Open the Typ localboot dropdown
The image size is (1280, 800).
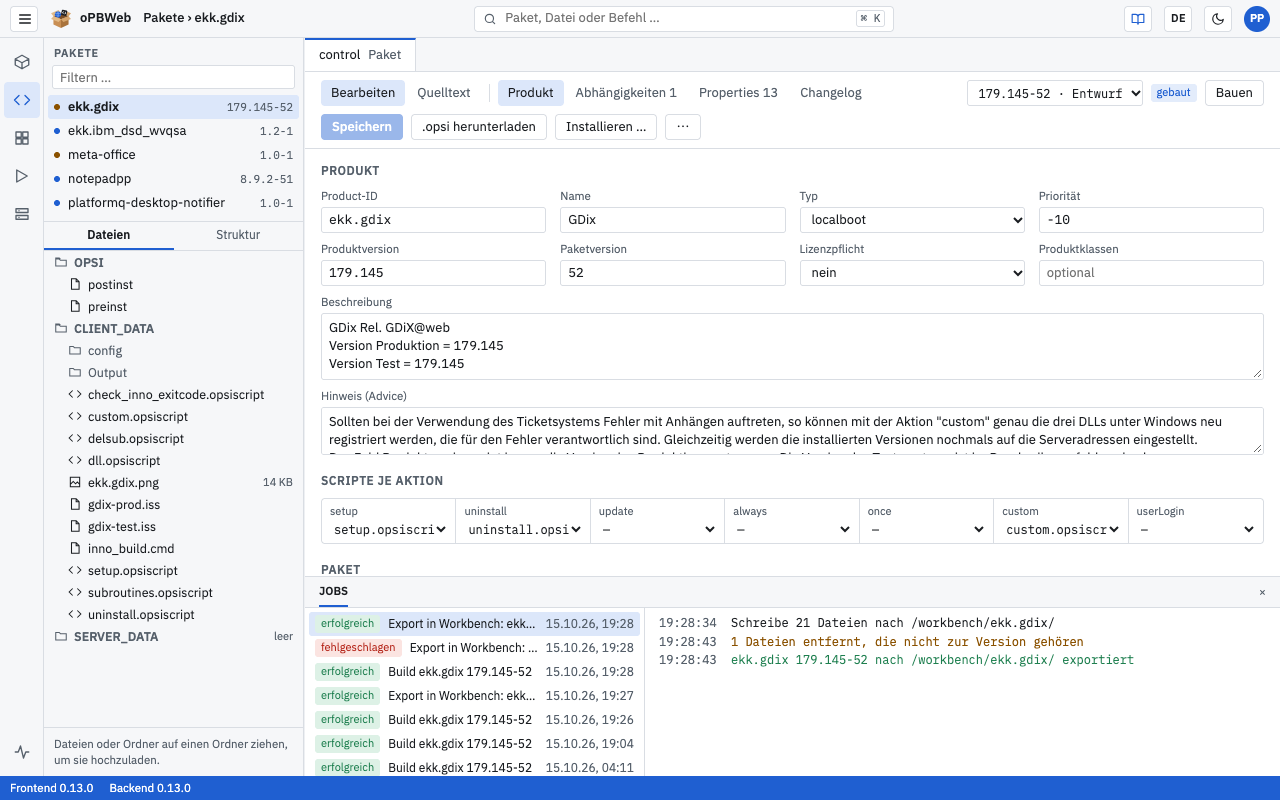click(x=912, y=220)
